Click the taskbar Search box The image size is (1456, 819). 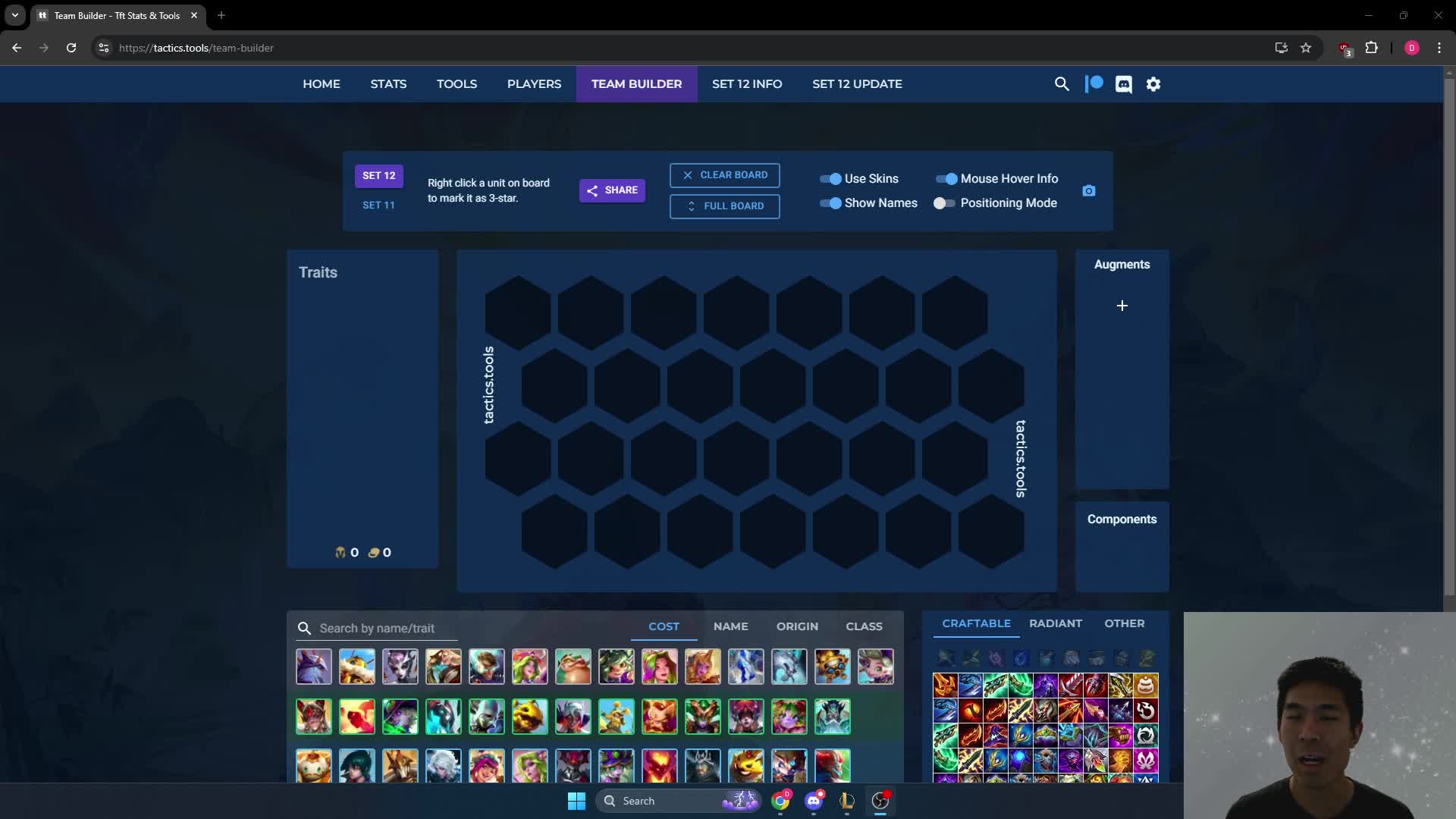tap(679, 801)
